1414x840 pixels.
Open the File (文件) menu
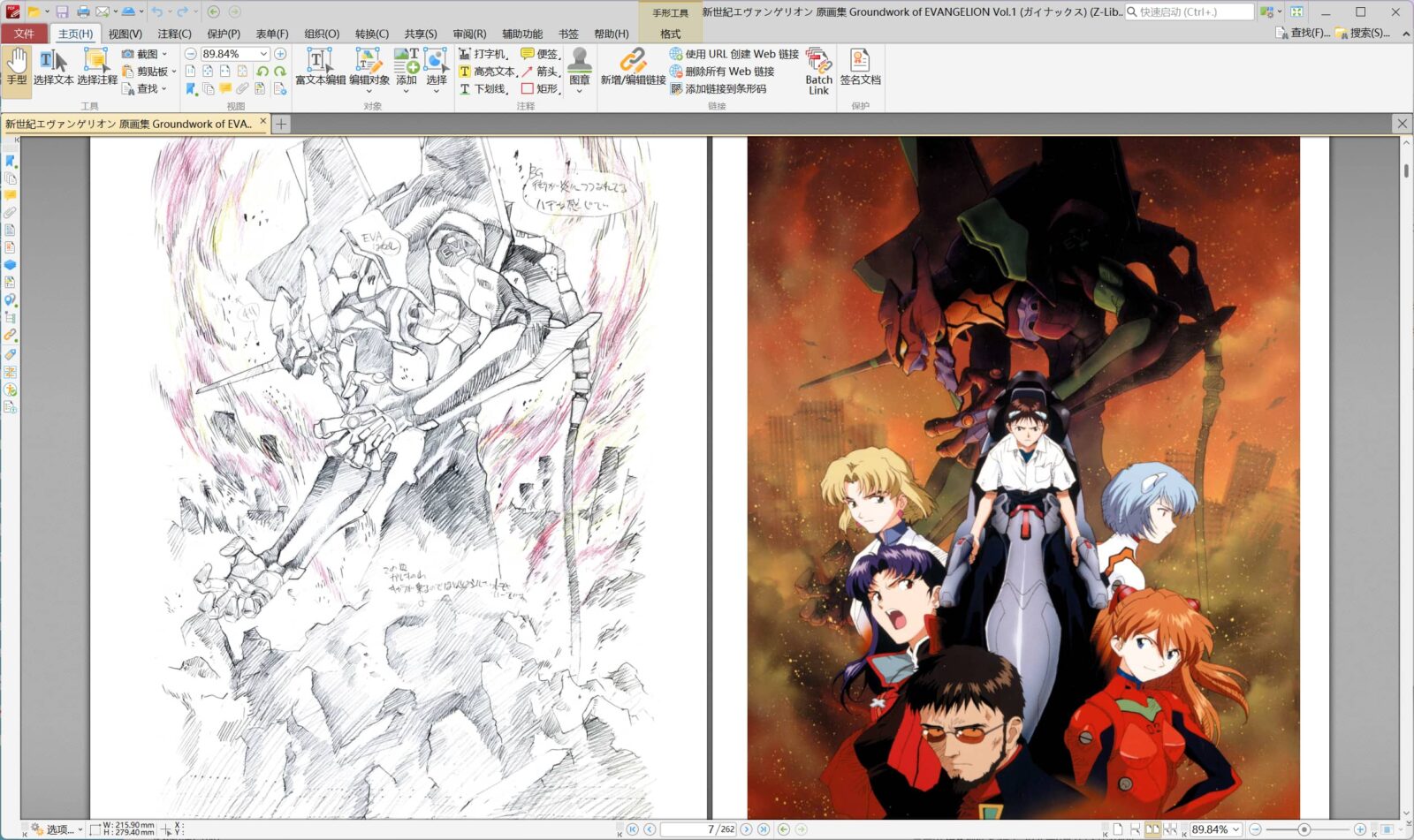pyautogui.click(x=25, y=34)
